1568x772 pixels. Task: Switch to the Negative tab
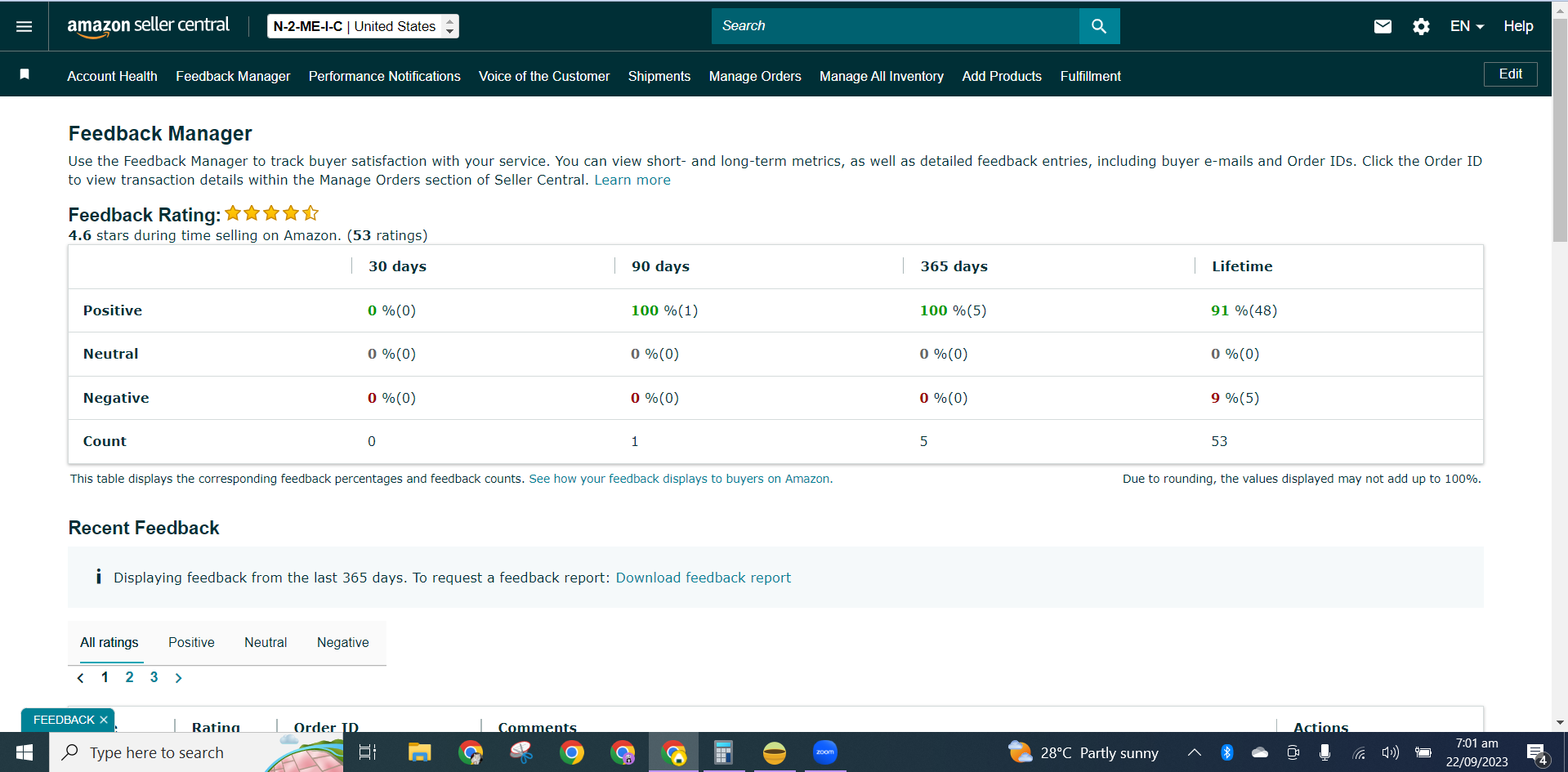[342, 643]
